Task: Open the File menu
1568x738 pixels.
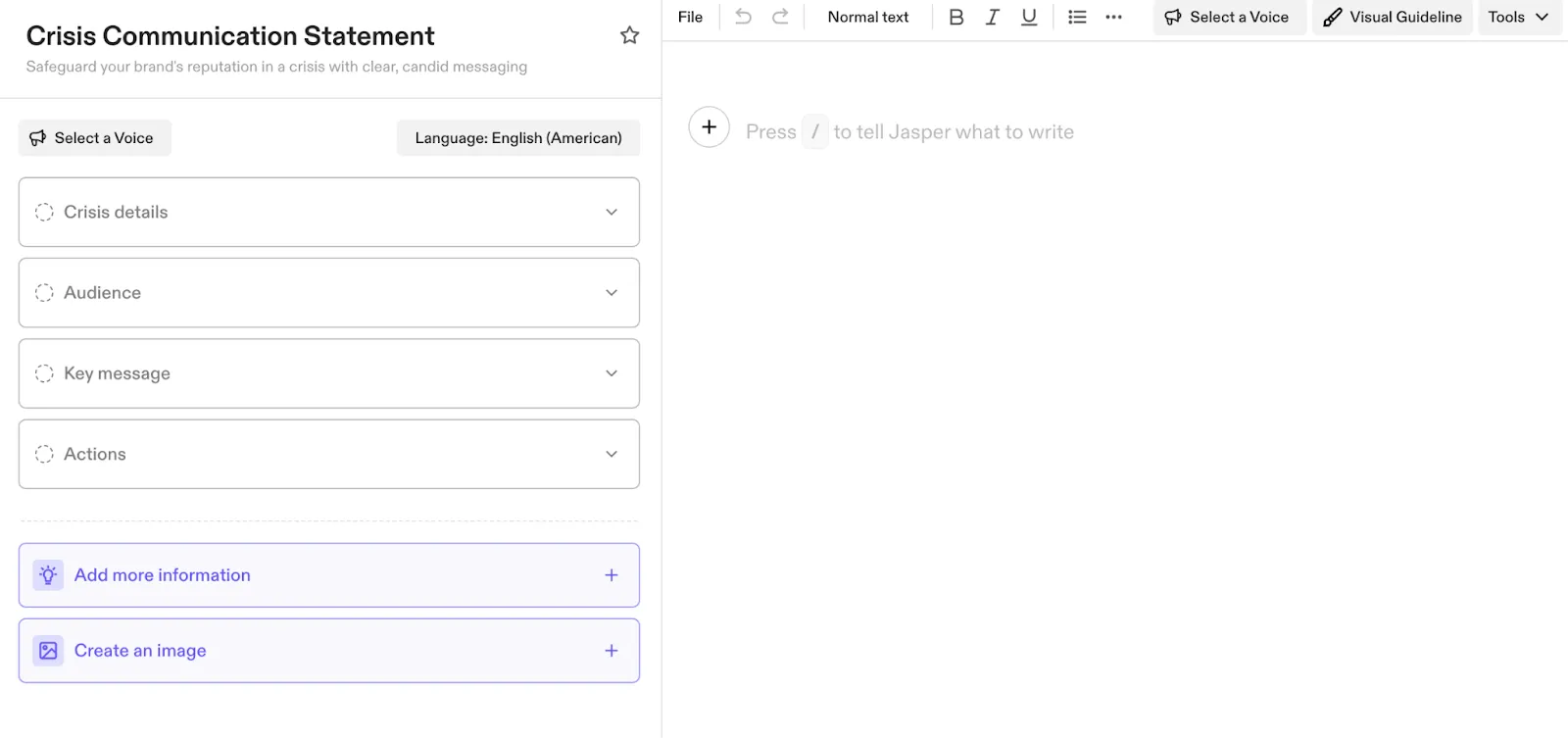Action: tap(690, 17)
